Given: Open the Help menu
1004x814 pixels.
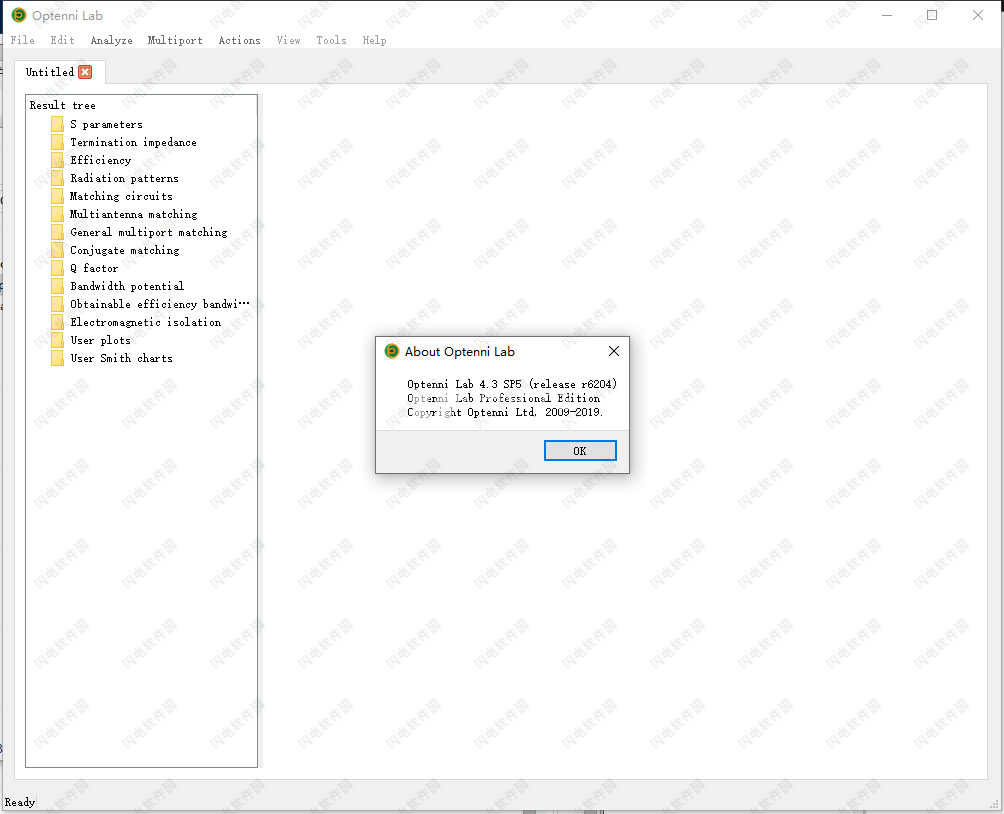Looking at the screenshot, I should [x=375, y=40].
